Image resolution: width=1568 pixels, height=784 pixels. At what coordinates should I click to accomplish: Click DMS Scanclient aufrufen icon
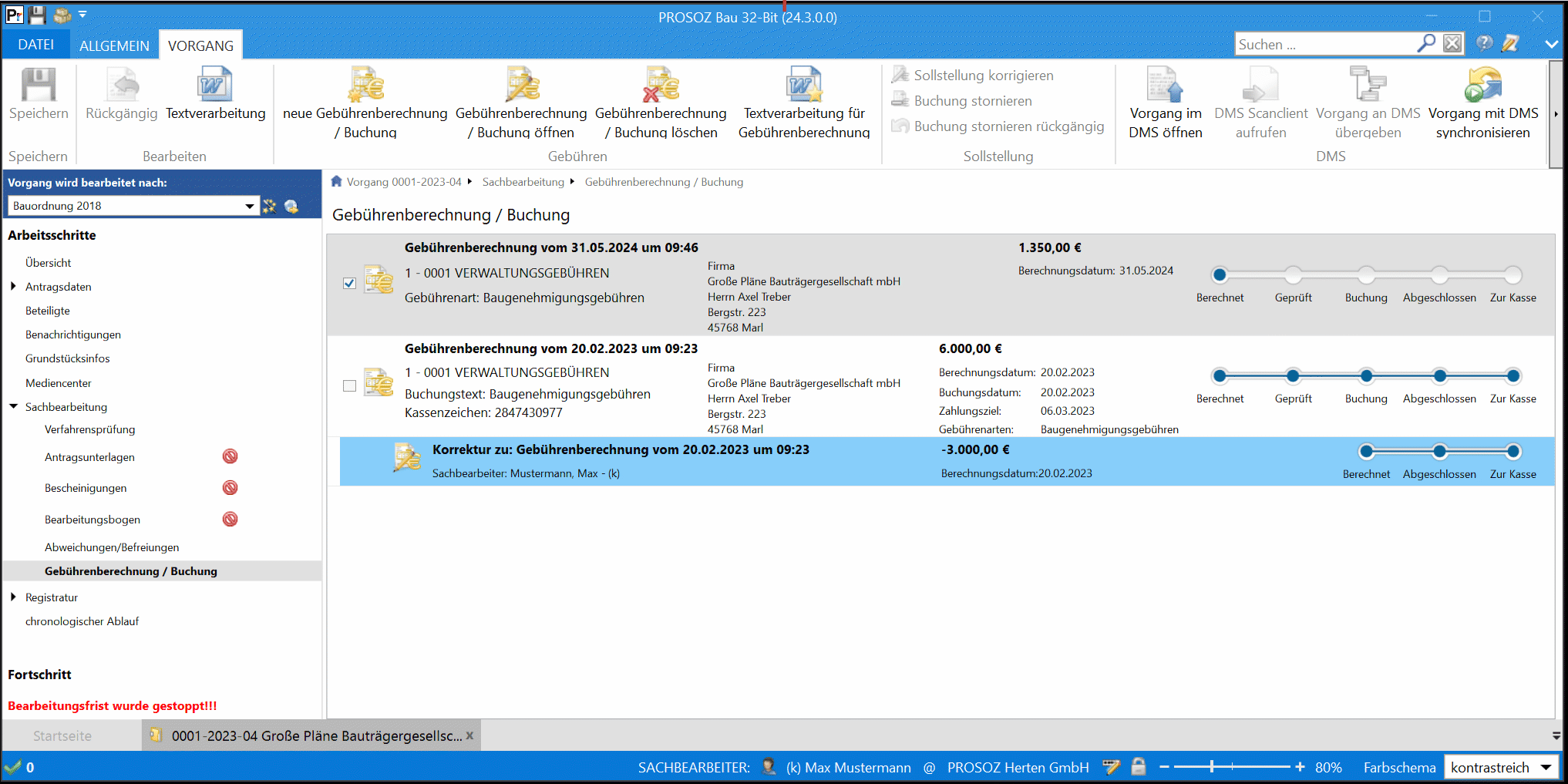[1260, 85]
